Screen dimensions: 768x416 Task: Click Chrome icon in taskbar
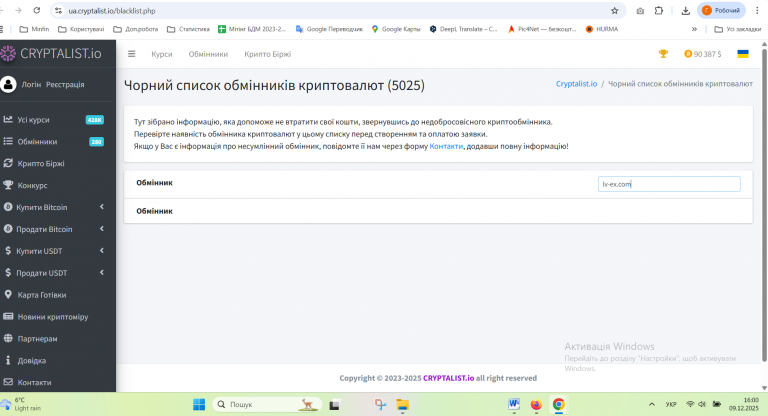pyautogui.click(x=558, y=404)
